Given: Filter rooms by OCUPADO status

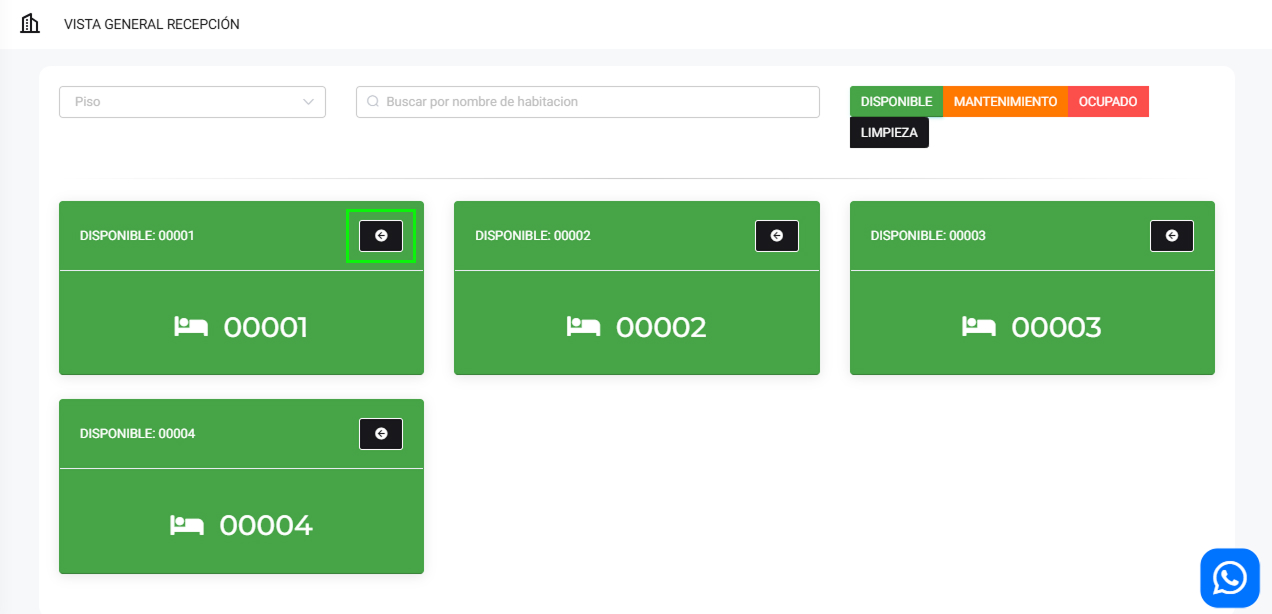Looking at the screenshot, I should click(1107, 102).
